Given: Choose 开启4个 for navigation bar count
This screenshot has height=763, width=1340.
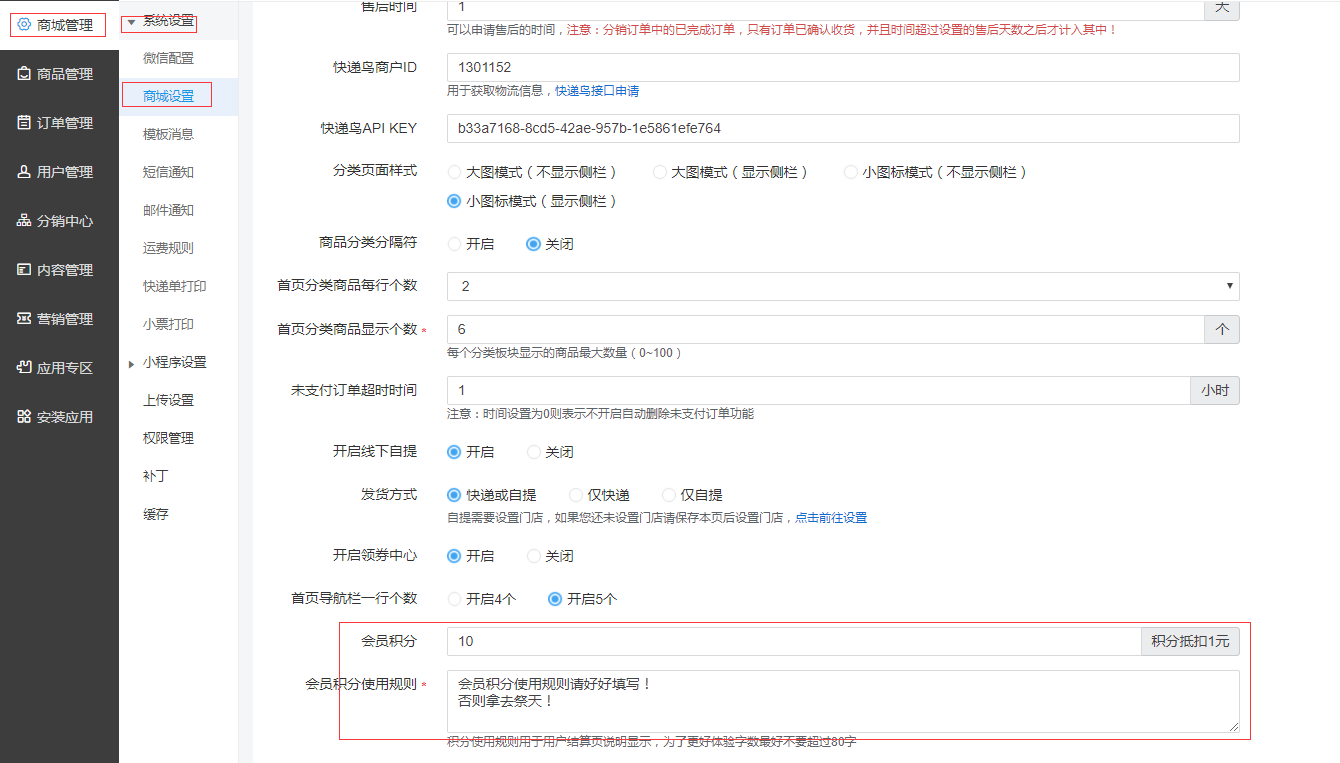Looking at the screenshot, I should pyautogui.click(x=455, y=599).
